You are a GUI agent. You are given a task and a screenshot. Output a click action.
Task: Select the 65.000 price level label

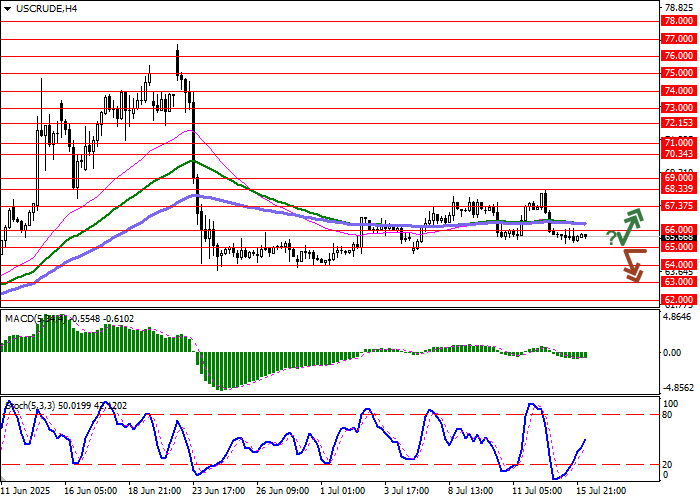click(679, 247)
